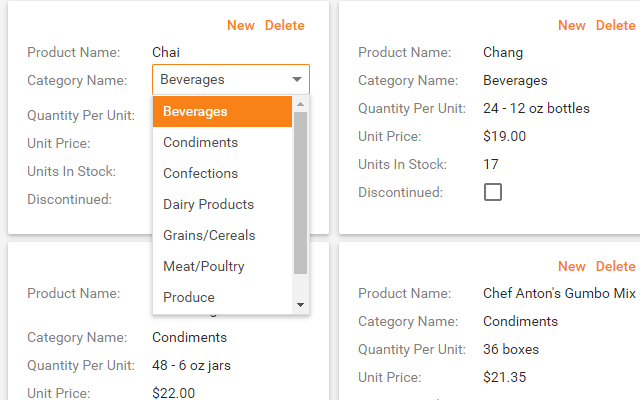The height and width of the screenshot is (400, 640).
Task: Toggle Discontinued checkbox for Chang
Action: pyautogui.click(x=492, y=192)
